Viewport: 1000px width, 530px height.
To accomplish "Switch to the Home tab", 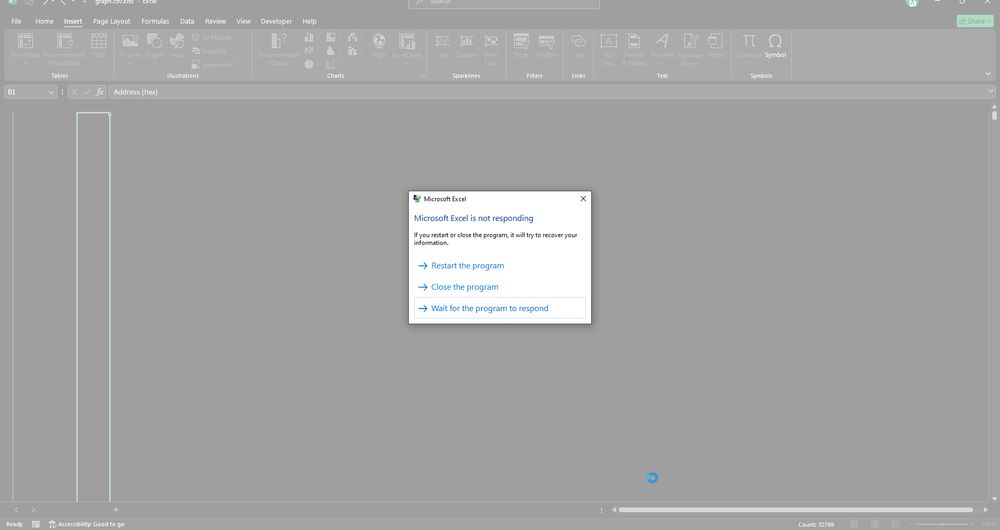I will (x=44, y=21).
